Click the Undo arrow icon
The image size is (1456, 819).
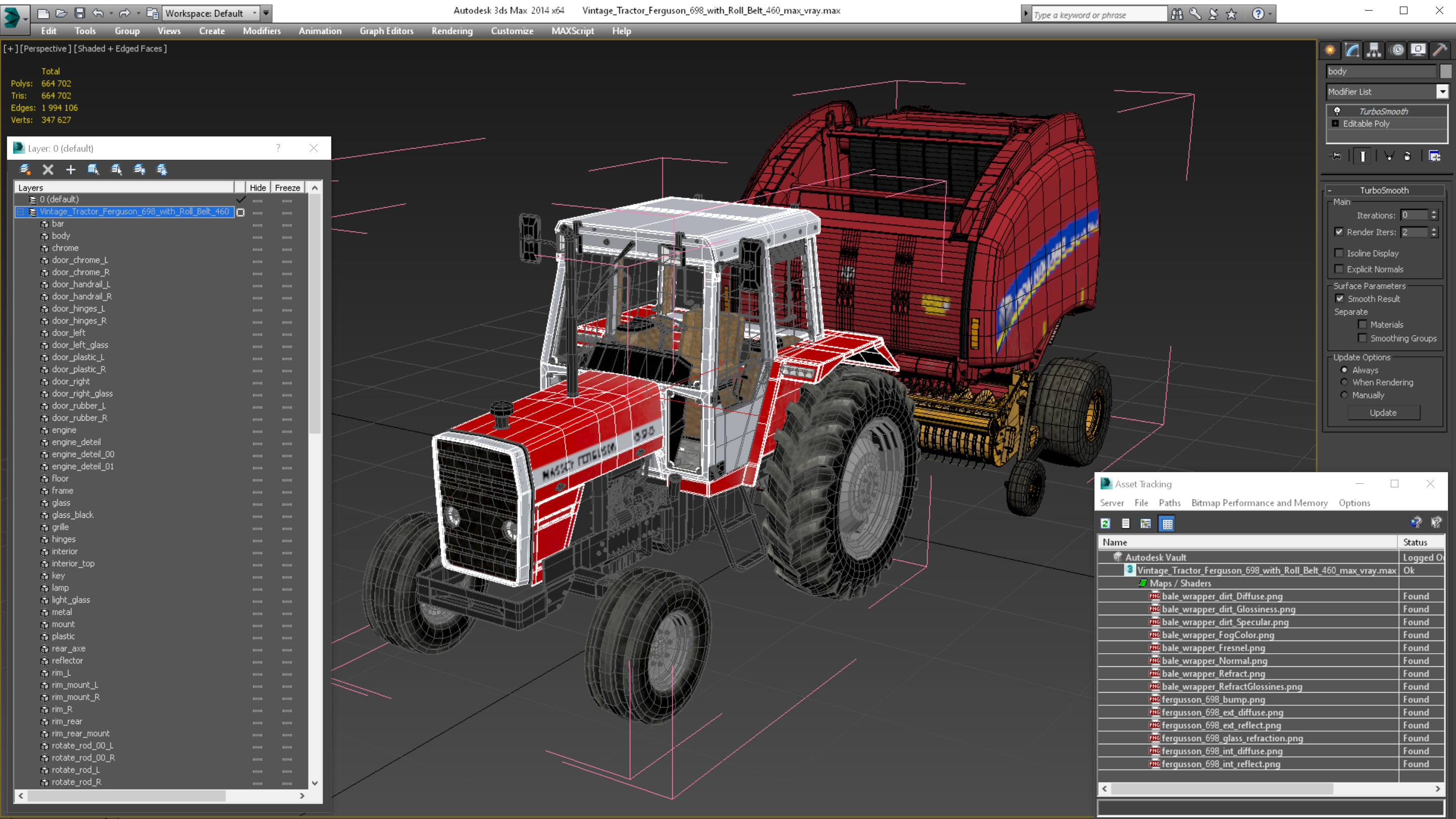[98, 13]
